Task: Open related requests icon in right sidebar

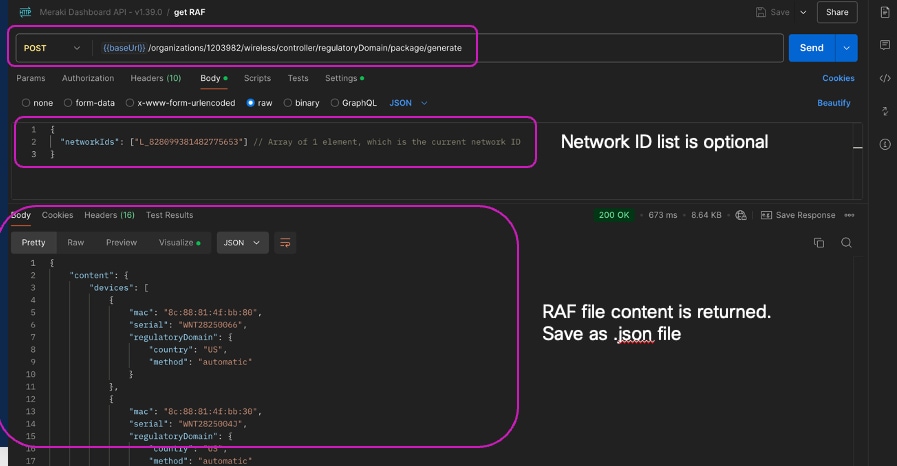Action: tap(885, 111)
